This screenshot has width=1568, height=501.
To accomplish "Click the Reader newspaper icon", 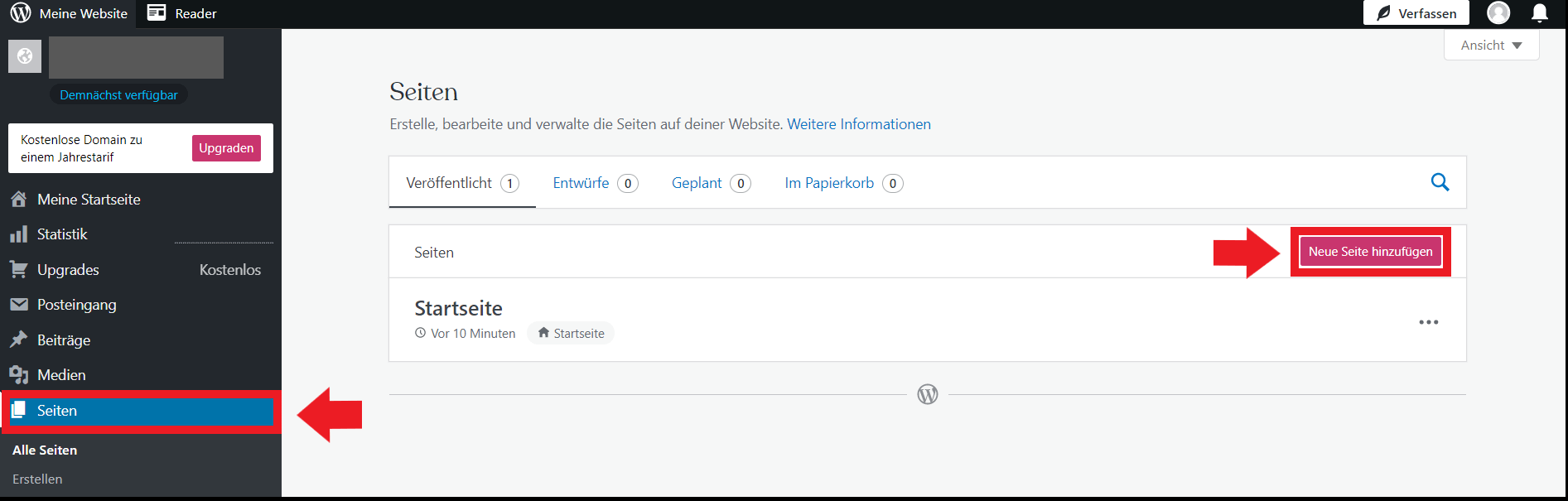I will (x=157, y=12).
